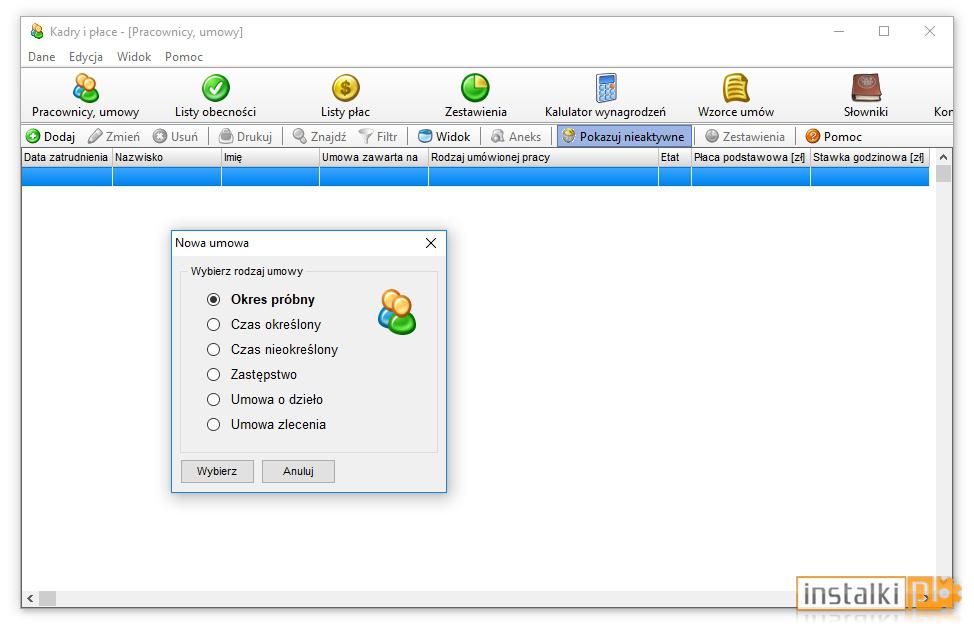974x631 pixels.
Task: Click the Filtr funnel button
Action: coord(378,137)
